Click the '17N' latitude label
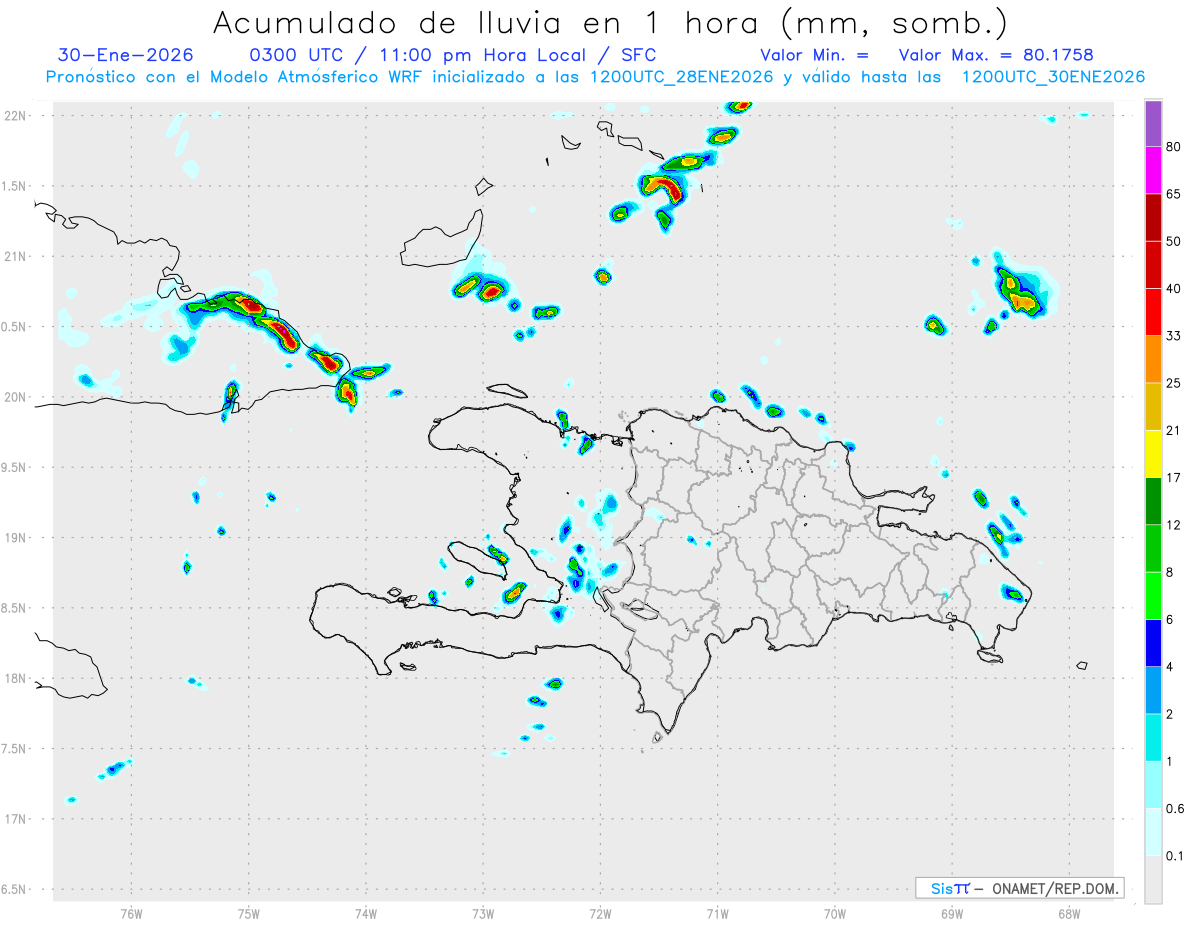 click(15, 819)
